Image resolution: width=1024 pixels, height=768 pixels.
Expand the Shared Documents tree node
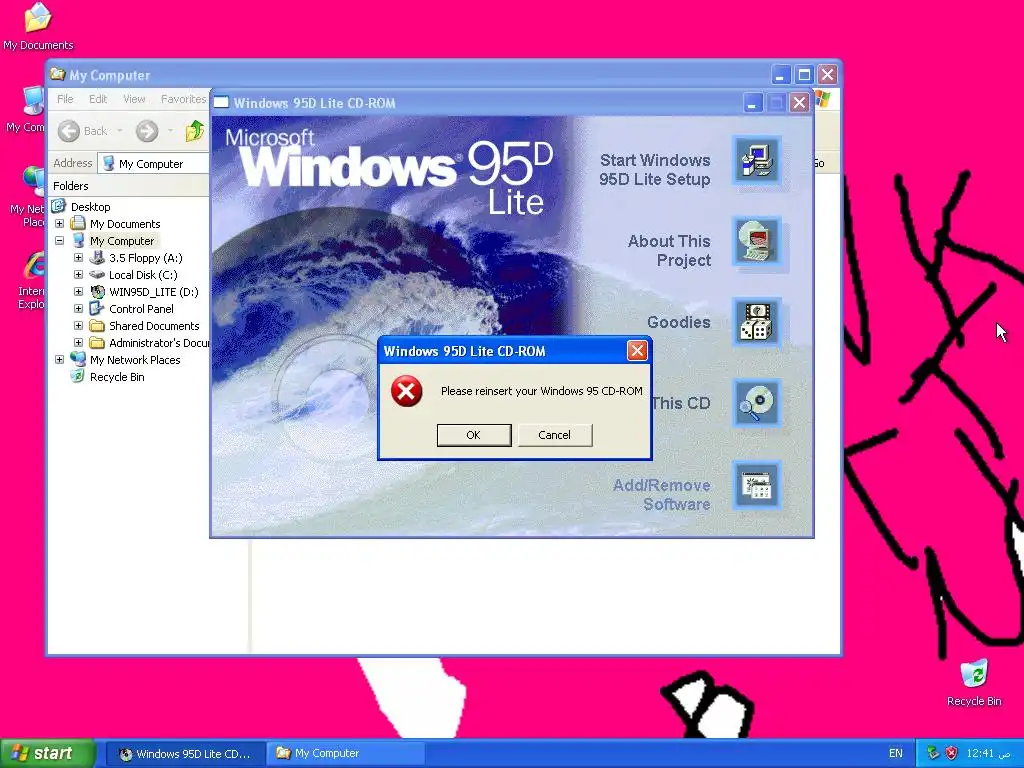click(78, 326)
